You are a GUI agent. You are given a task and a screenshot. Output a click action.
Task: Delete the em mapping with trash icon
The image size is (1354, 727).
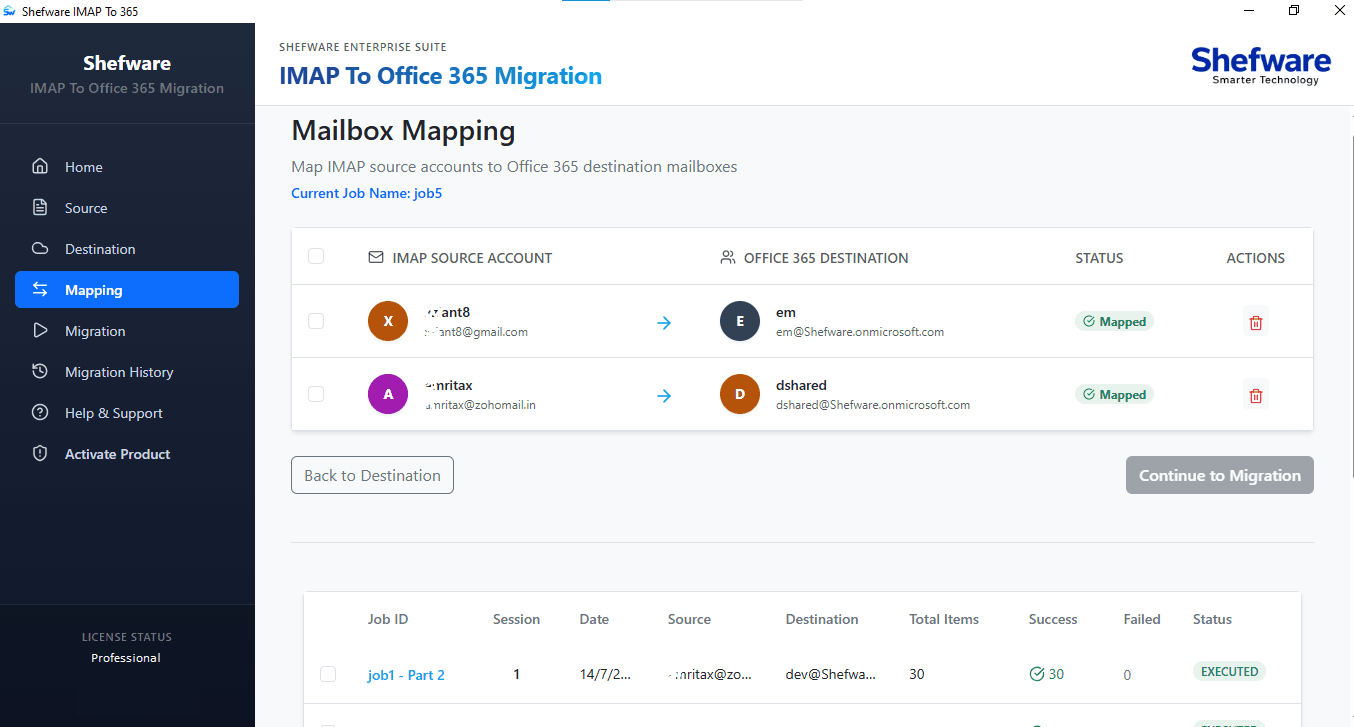(1256, 322)
